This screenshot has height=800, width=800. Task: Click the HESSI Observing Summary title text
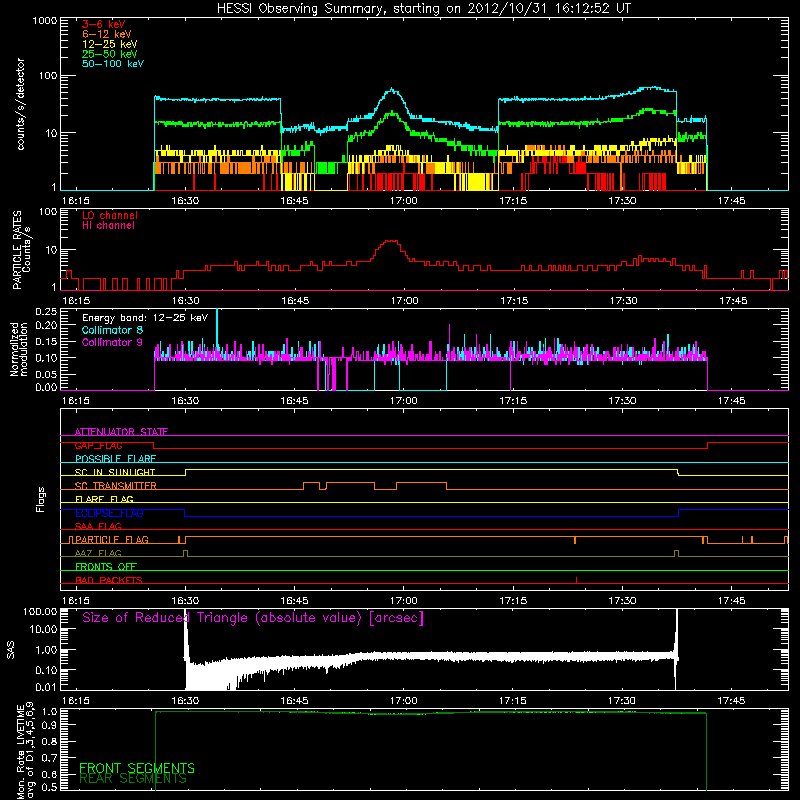click(x=423, y=8)
